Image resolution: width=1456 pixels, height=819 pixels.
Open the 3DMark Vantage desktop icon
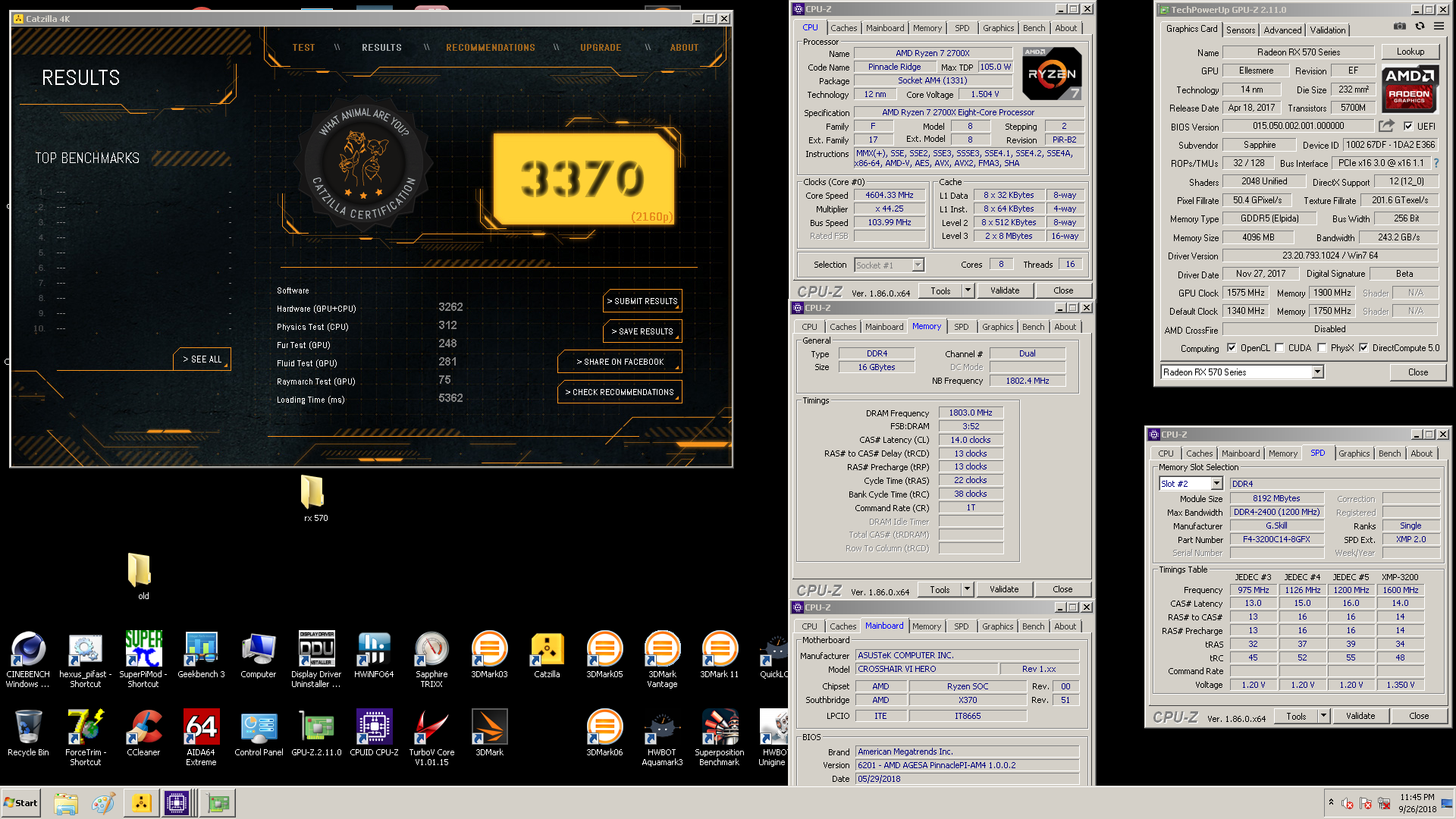tap(662, 658)
